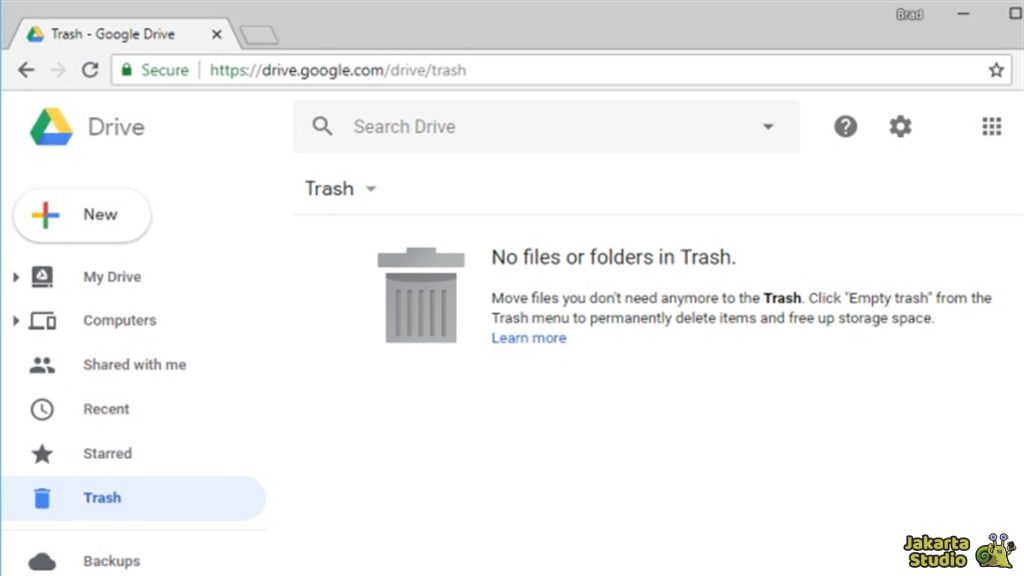Click 'No files or folders in Trash.' text

click(613, 257)
